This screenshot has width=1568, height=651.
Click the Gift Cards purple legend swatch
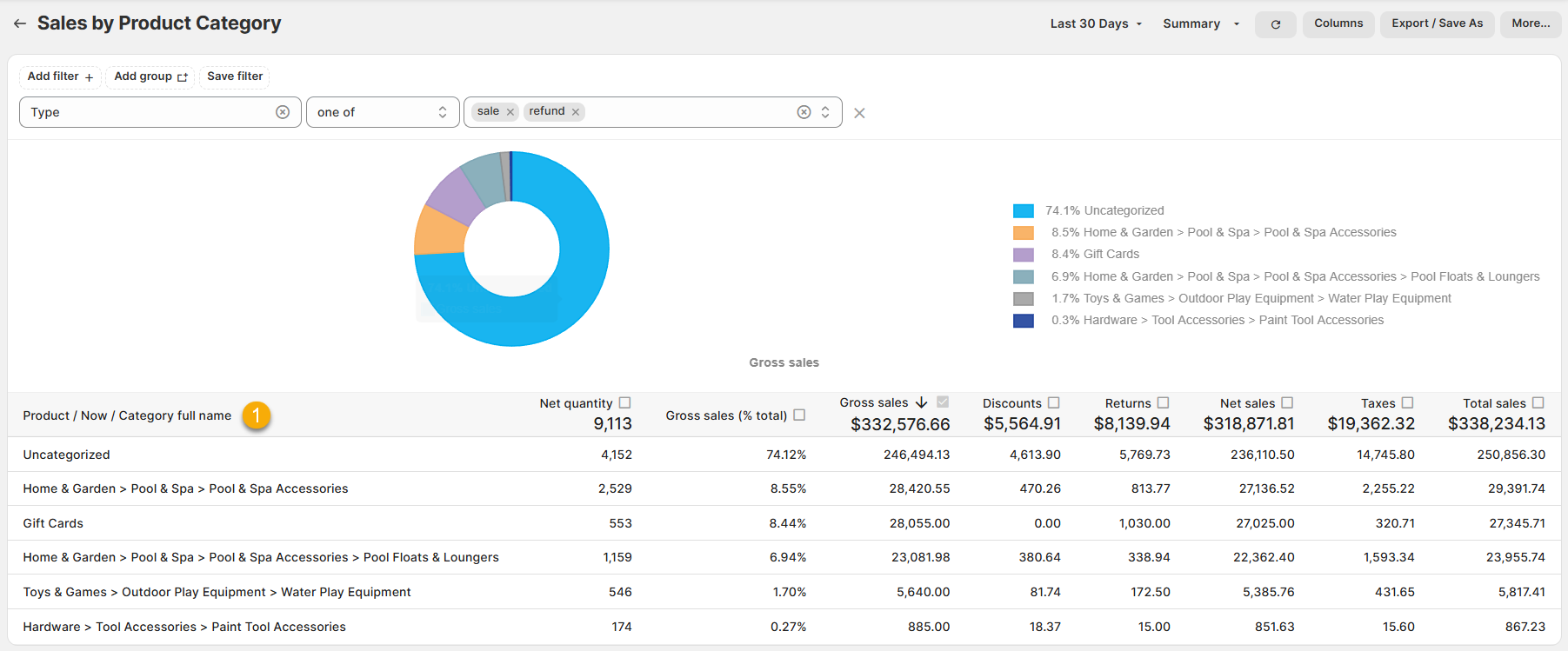(1024, 255)
